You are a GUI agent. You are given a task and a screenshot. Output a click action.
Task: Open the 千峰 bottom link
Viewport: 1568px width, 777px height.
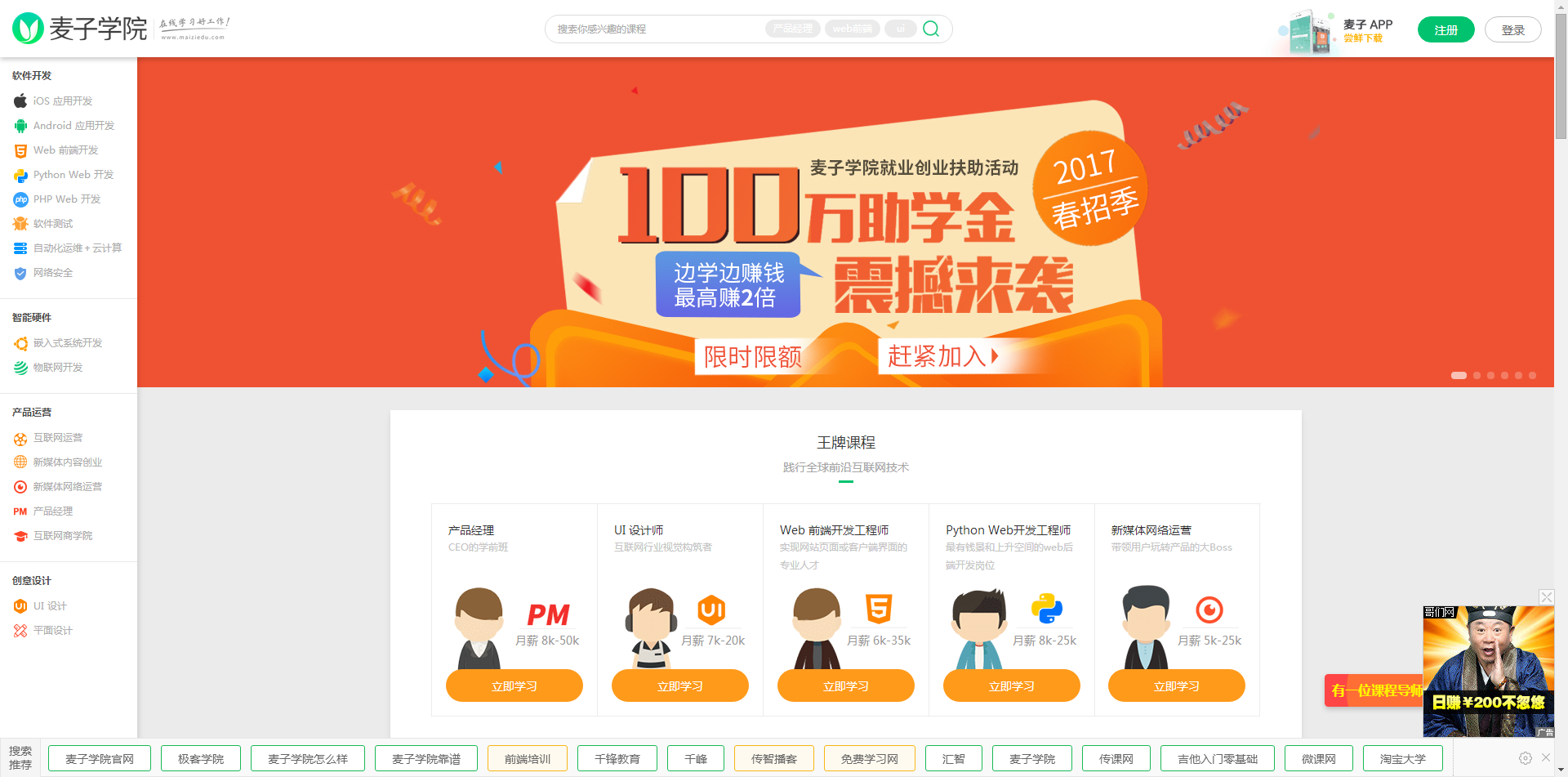pos(696,758)
